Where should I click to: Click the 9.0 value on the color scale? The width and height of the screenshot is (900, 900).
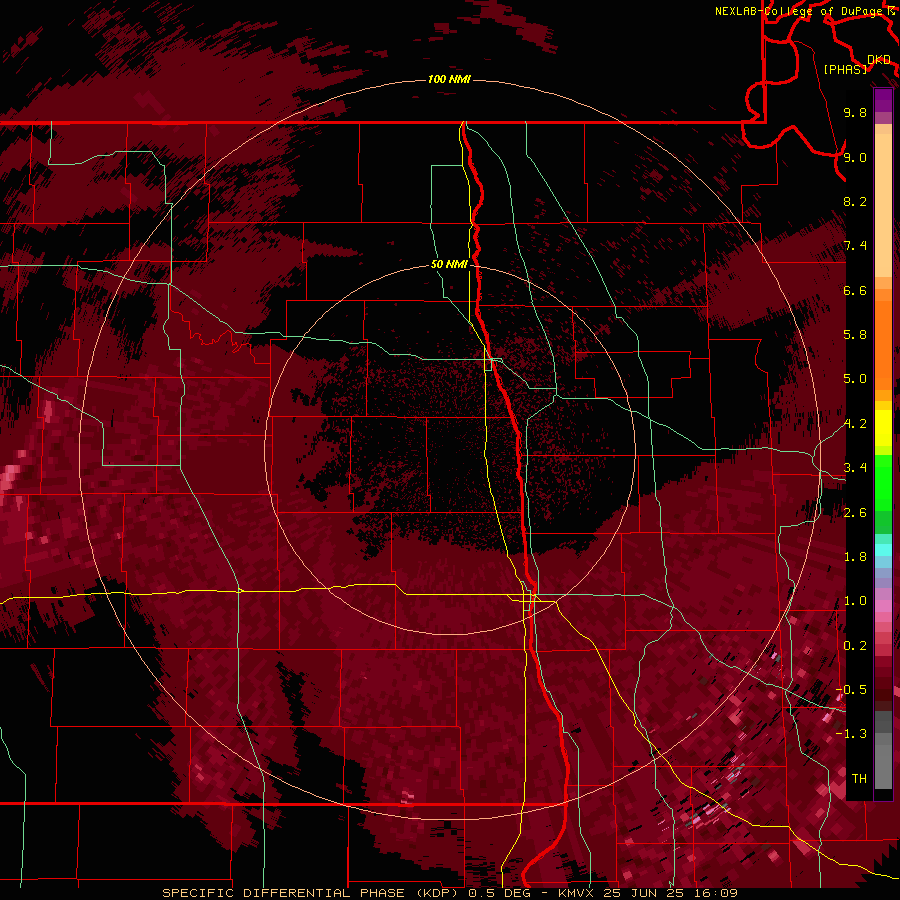(x=855, y=157)
